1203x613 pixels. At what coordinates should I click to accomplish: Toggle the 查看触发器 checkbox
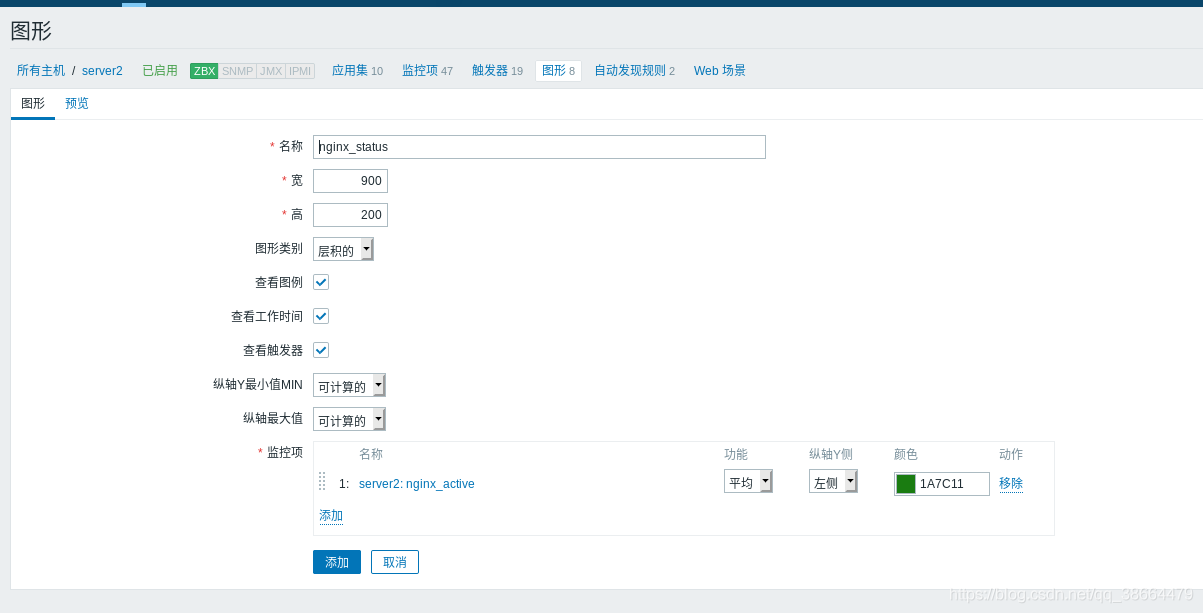click(321, 350)
